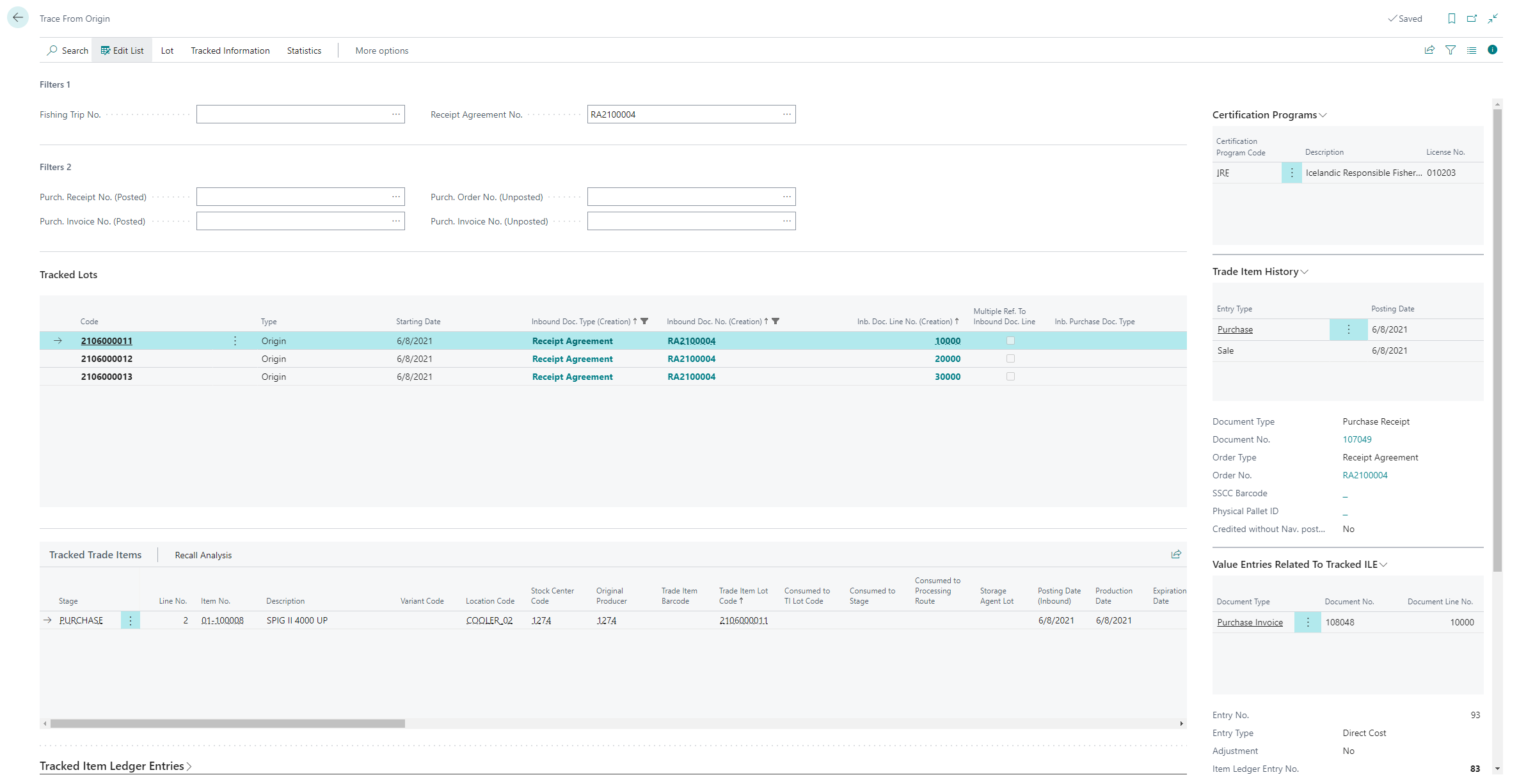Viewport: 1519px width, 784px height.
Task: Click the filter funnel icon in toolbar
Action: (x=1451, y=50)
